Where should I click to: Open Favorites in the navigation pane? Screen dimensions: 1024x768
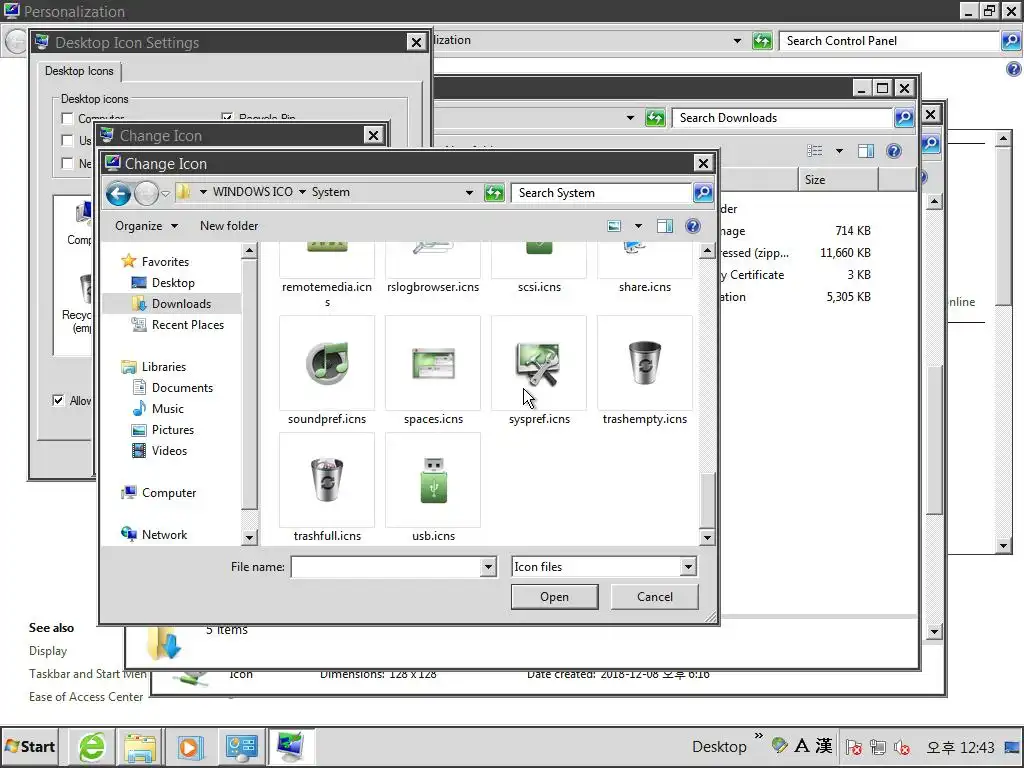click(165, 262)
